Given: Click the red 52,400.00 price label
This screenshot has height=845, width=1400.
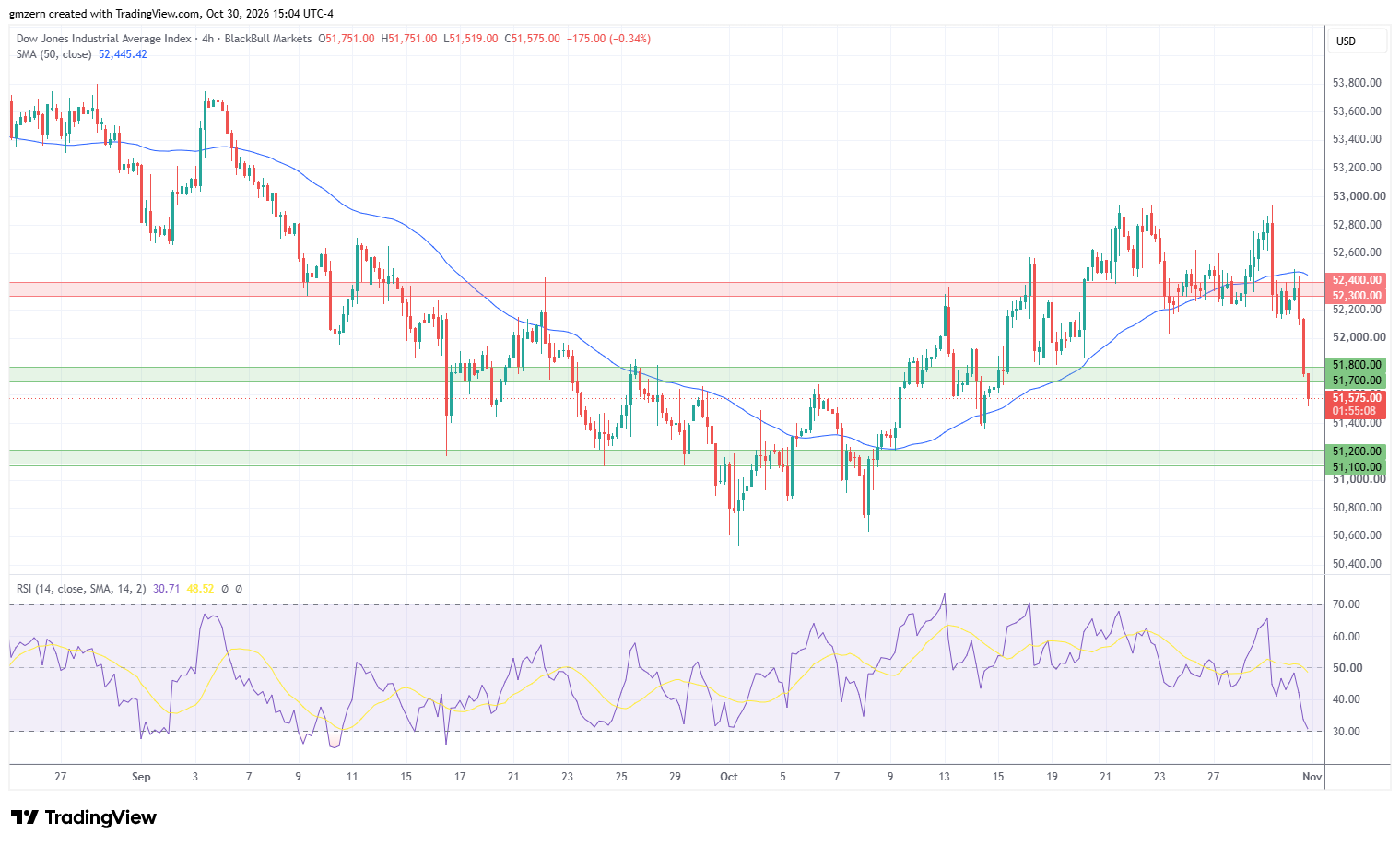Looking at the screenshot, I should point(1357,280).
